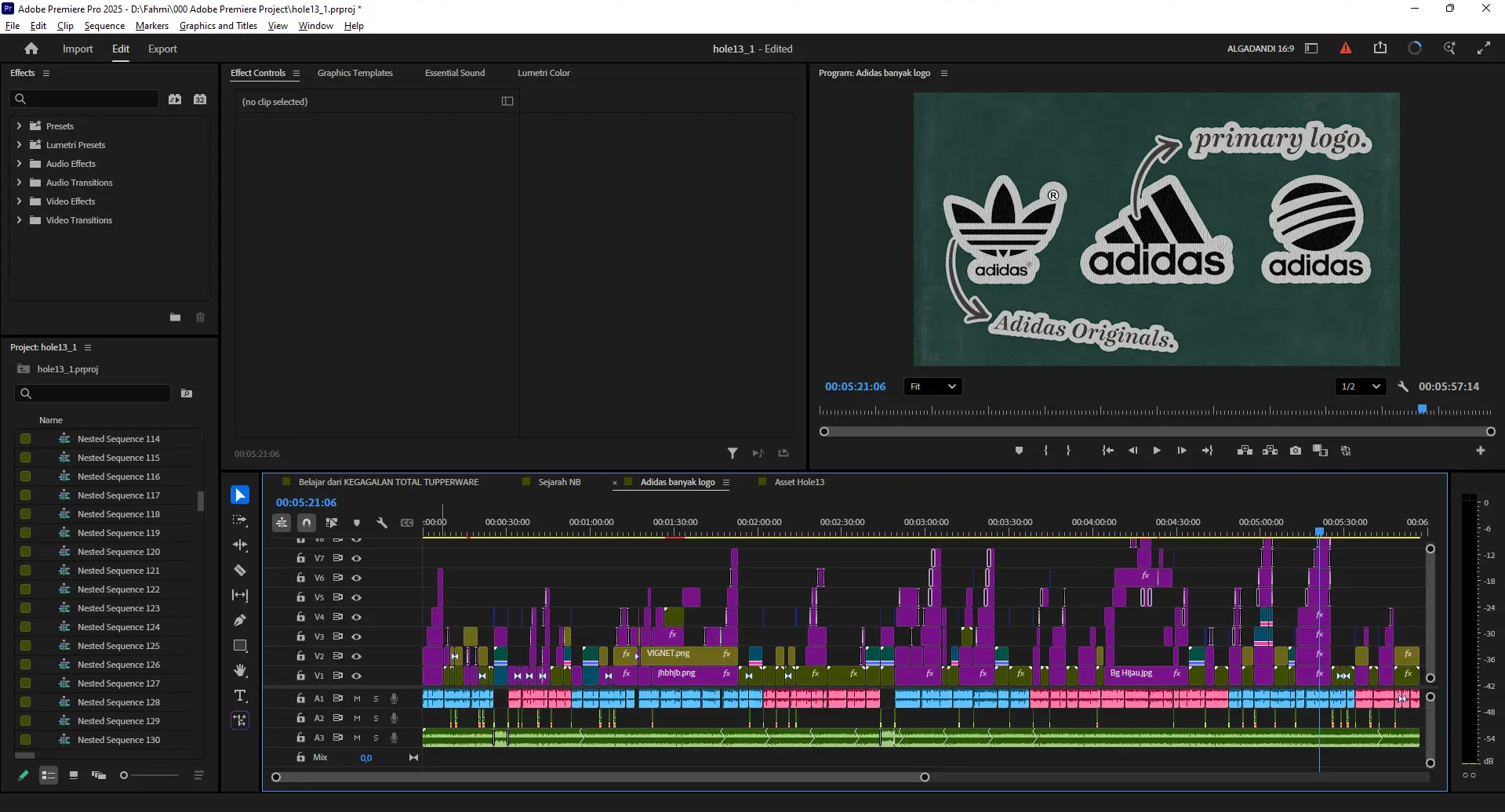Screen dimensions: 1505x812
Task: Open Program monitor settings wrench
Action: 1403,386
